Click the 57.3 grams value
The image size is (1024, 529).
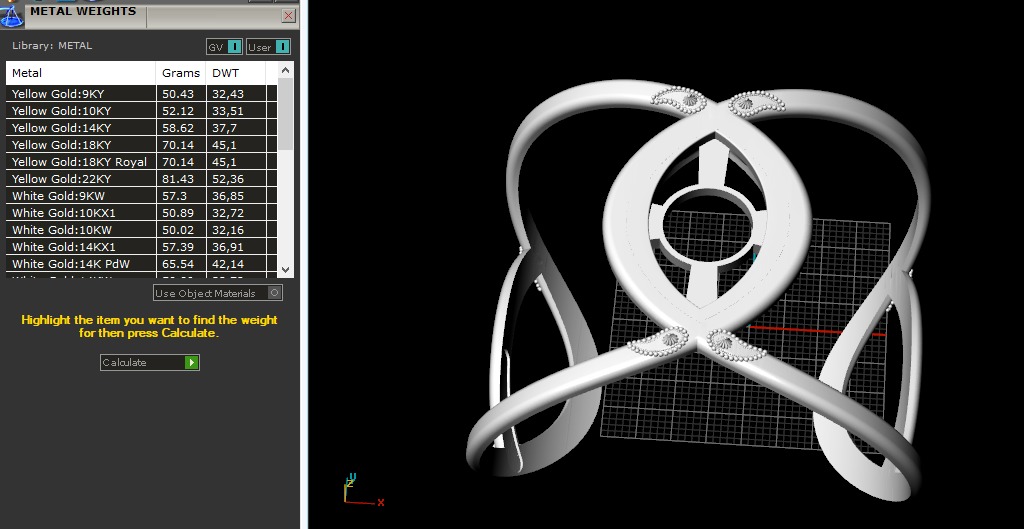174,196
